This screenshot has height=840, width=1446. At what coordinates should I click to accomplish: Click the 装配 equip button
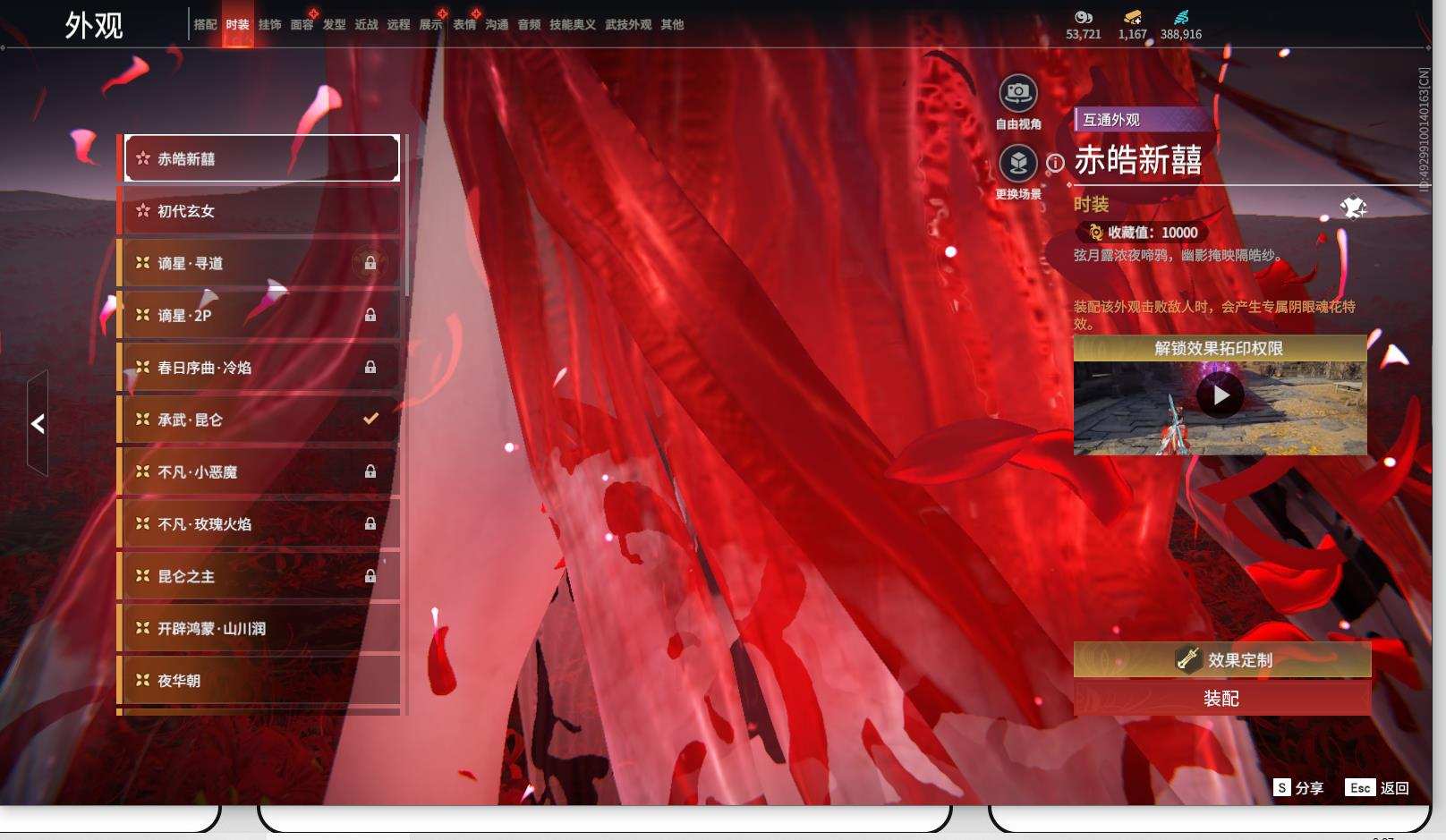[1222, 699]
